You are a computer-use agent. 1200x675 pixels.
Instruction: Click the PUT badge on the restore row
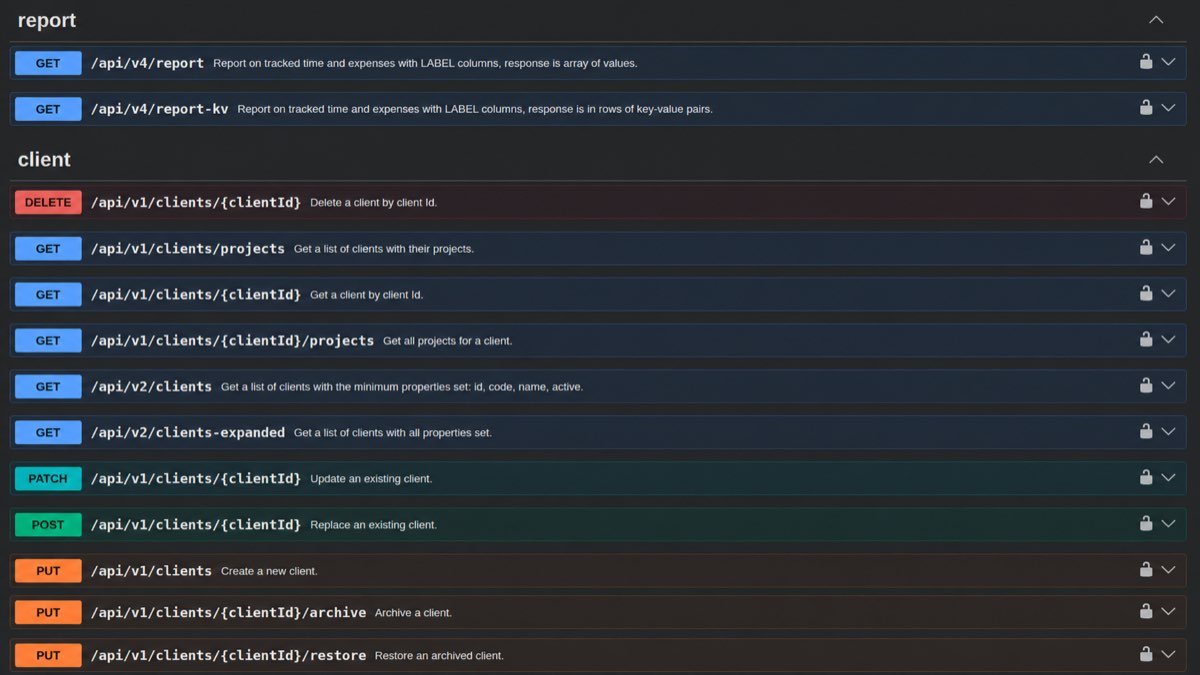click(48, 655)
